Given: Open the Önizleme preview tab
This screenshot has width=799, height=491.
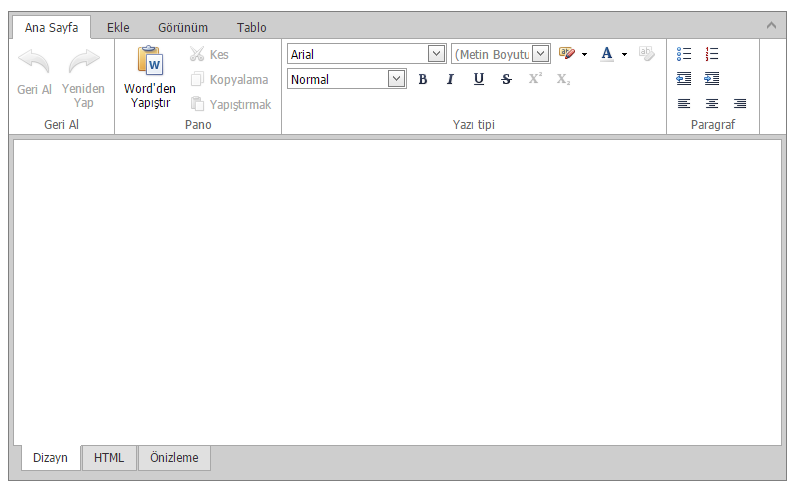Looking at the screenshot, I should point(174,457).
